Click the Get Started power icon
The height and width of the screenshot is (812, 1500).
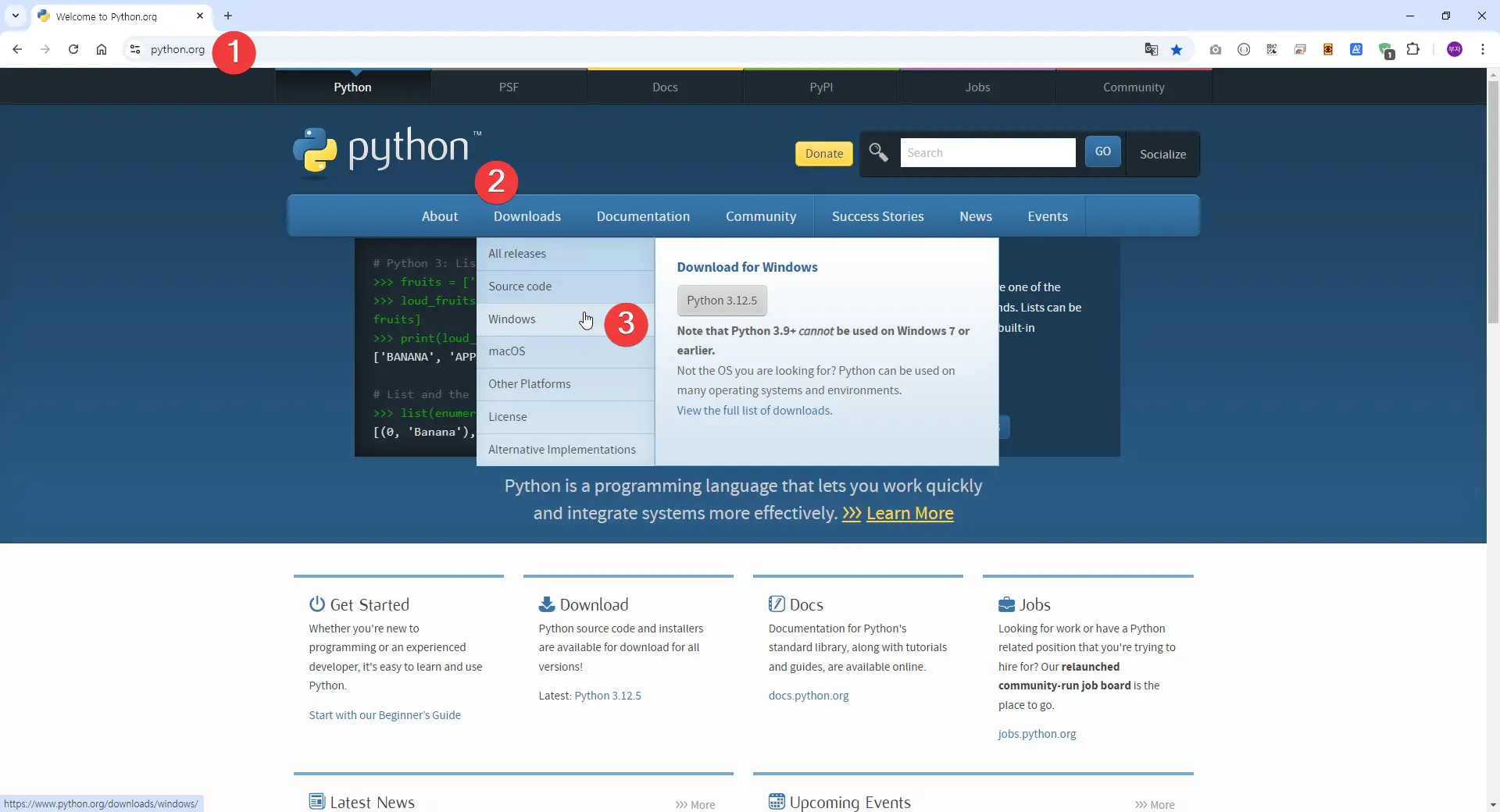[316, 604]
